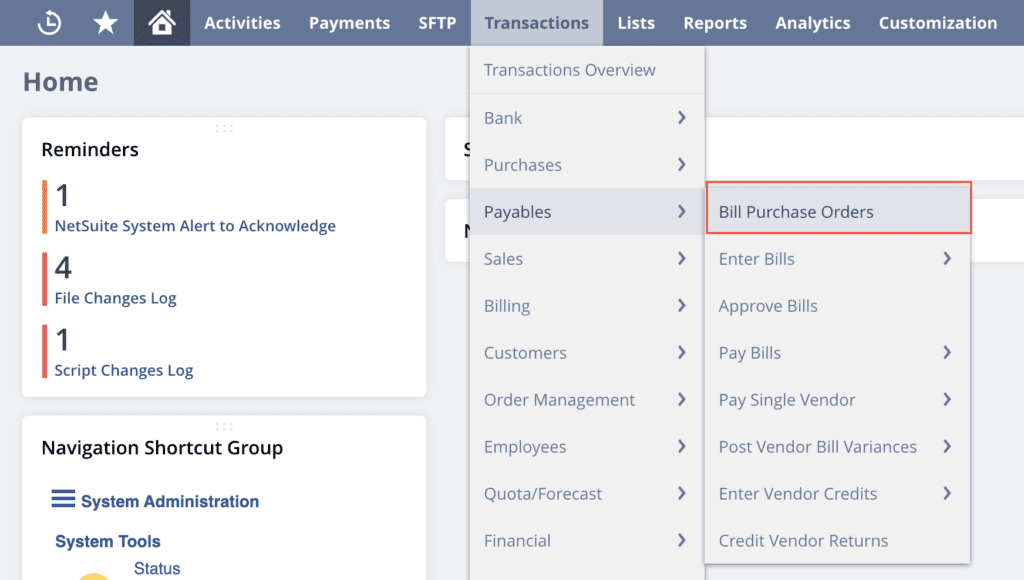Expand the Enter Bills submenu chevron
This screenshot has width=1024, height=580.
coord(946,259)
